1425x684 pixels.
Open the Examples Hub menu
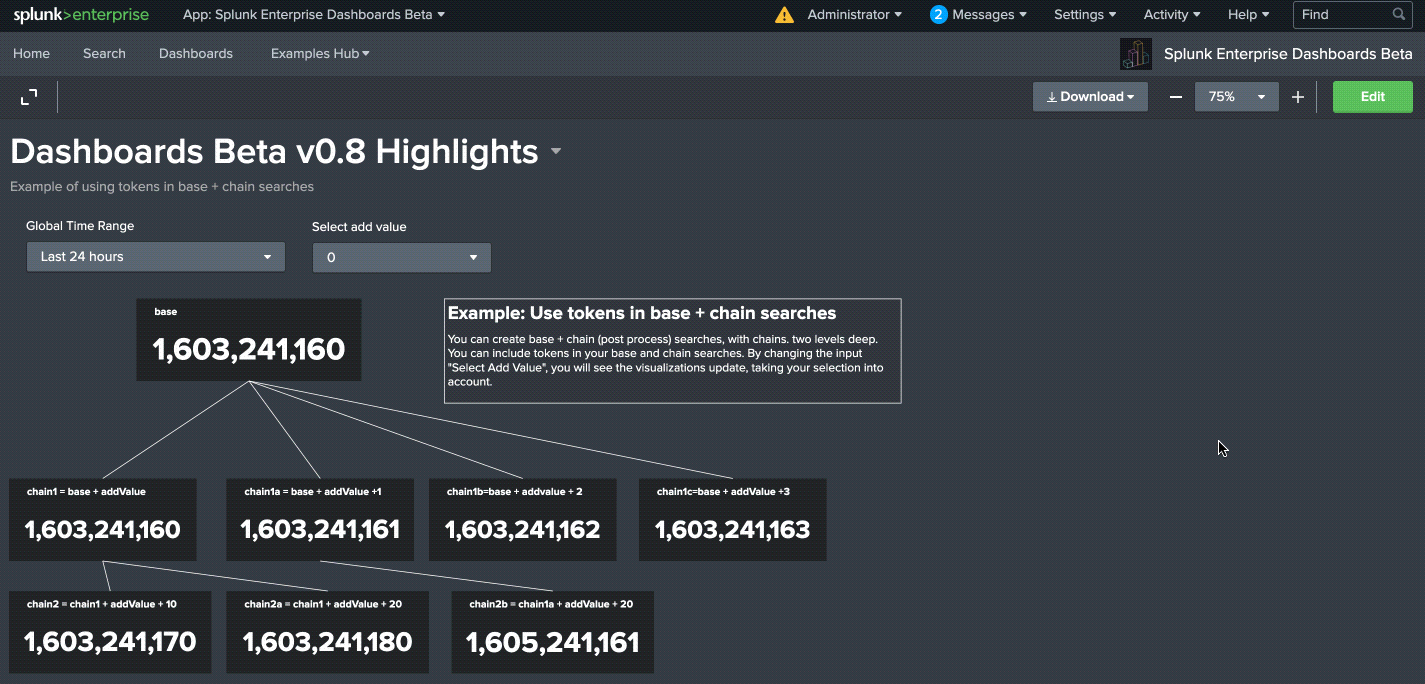coord(319,53)
